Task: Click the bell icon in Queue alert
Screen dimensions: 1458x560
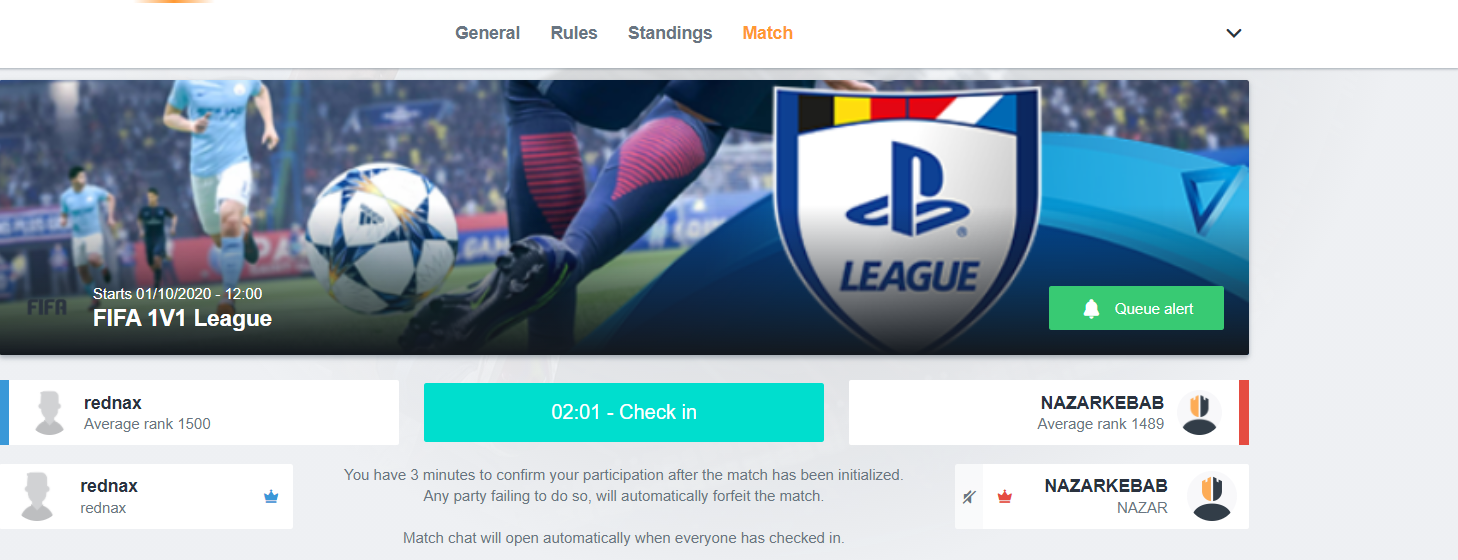Action: click(1091, 309)
